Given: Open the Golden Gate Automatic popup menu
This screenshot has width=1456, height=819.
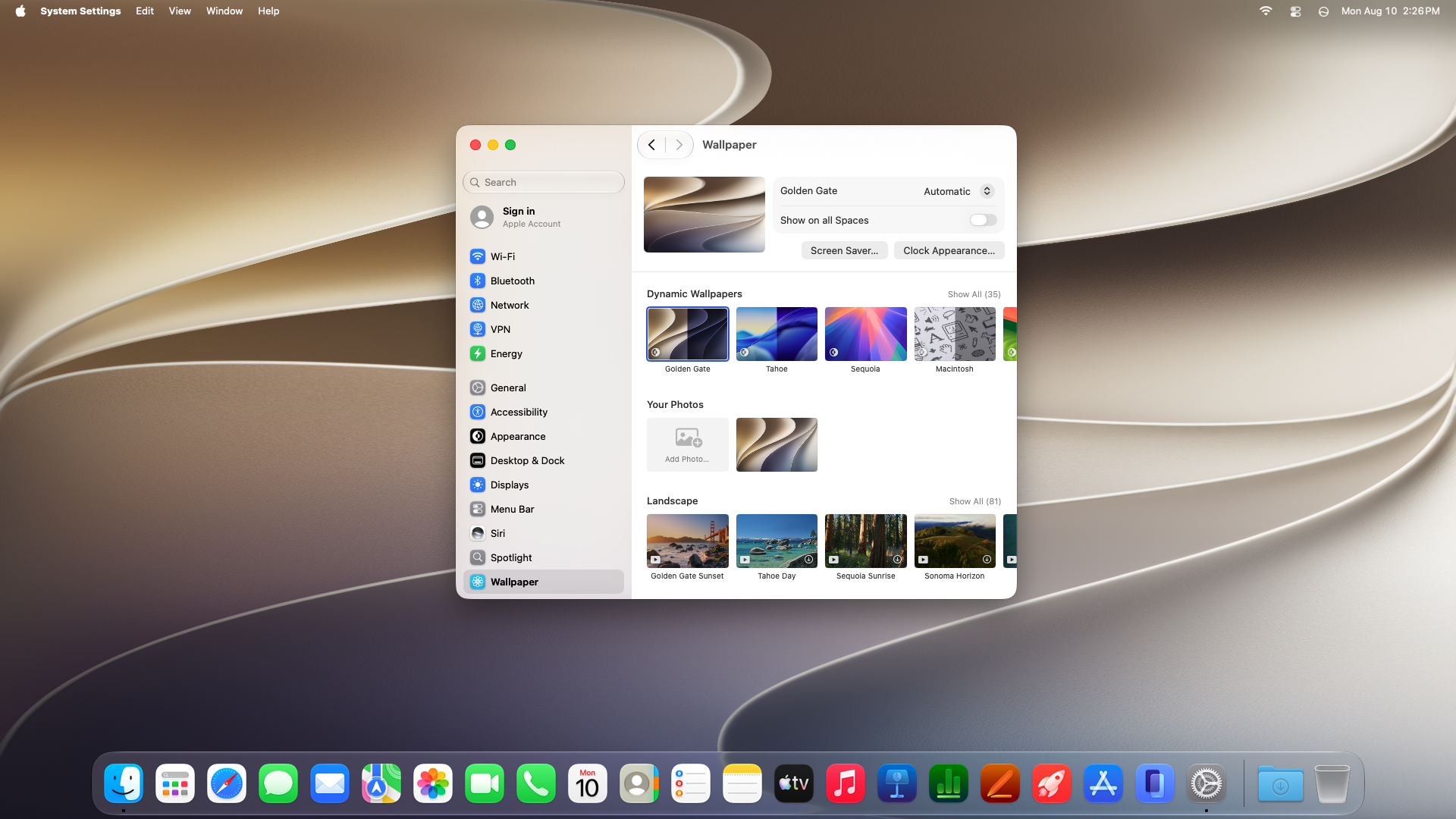Looking at the screenshot, I should [959, 191].
